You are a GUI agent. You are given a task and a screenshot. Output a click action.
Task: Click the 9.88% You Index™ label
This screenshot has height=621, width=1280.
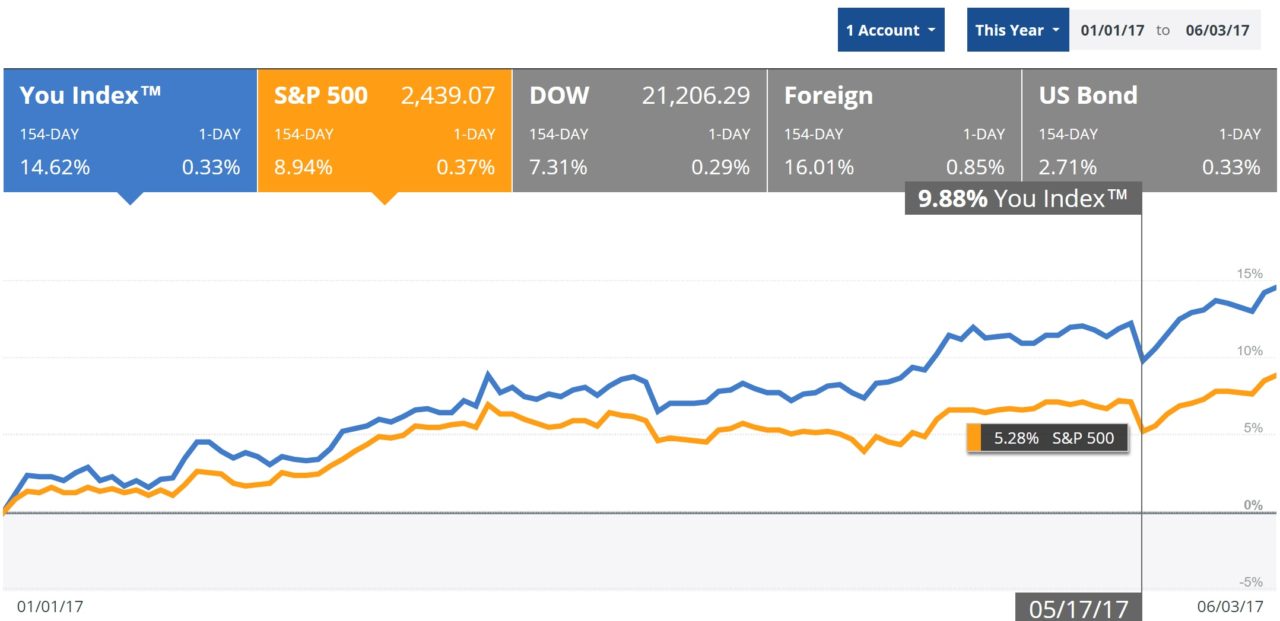(x=1022, y=198)
